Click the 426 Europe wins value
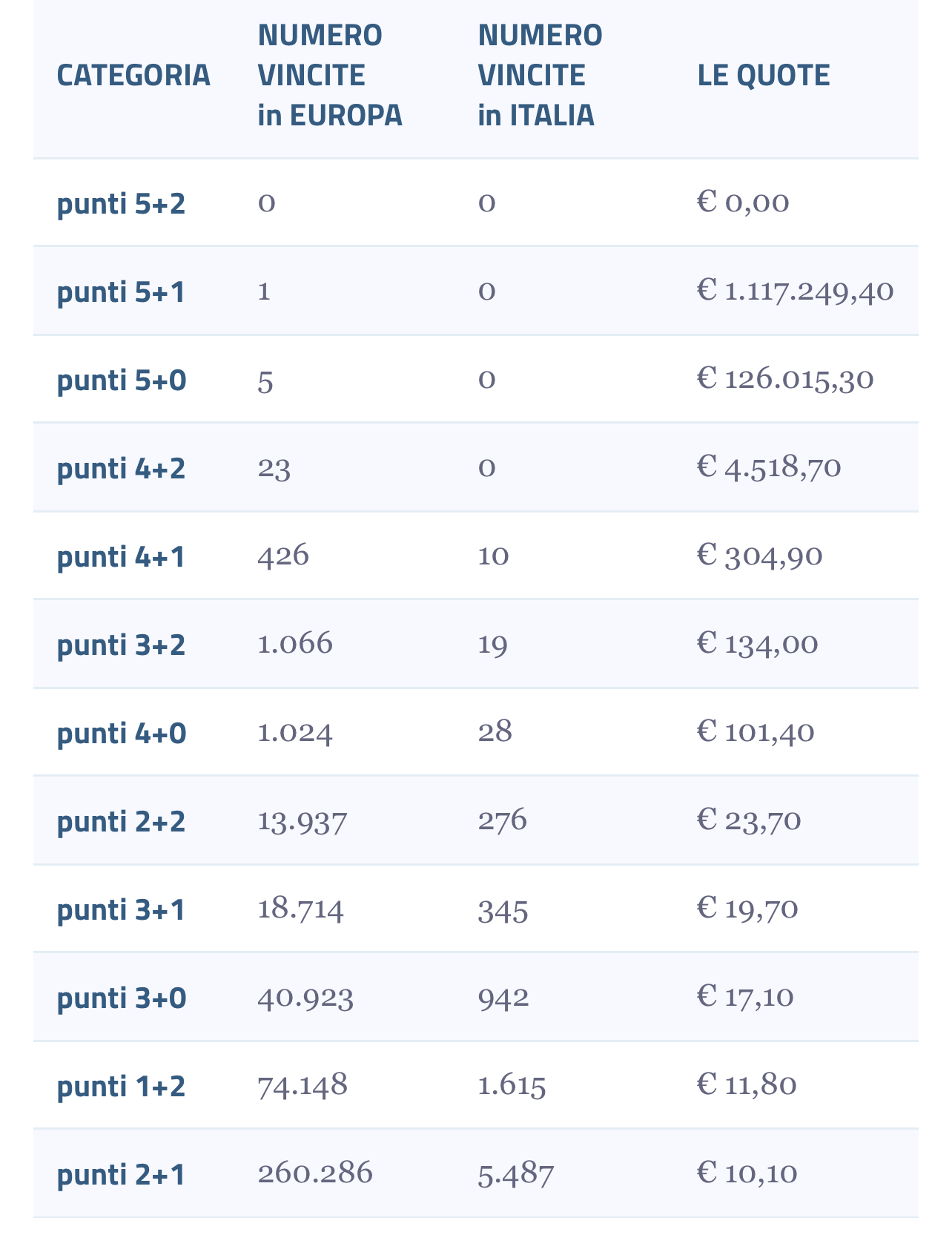The image size is (952, 1235). (283, 556)
